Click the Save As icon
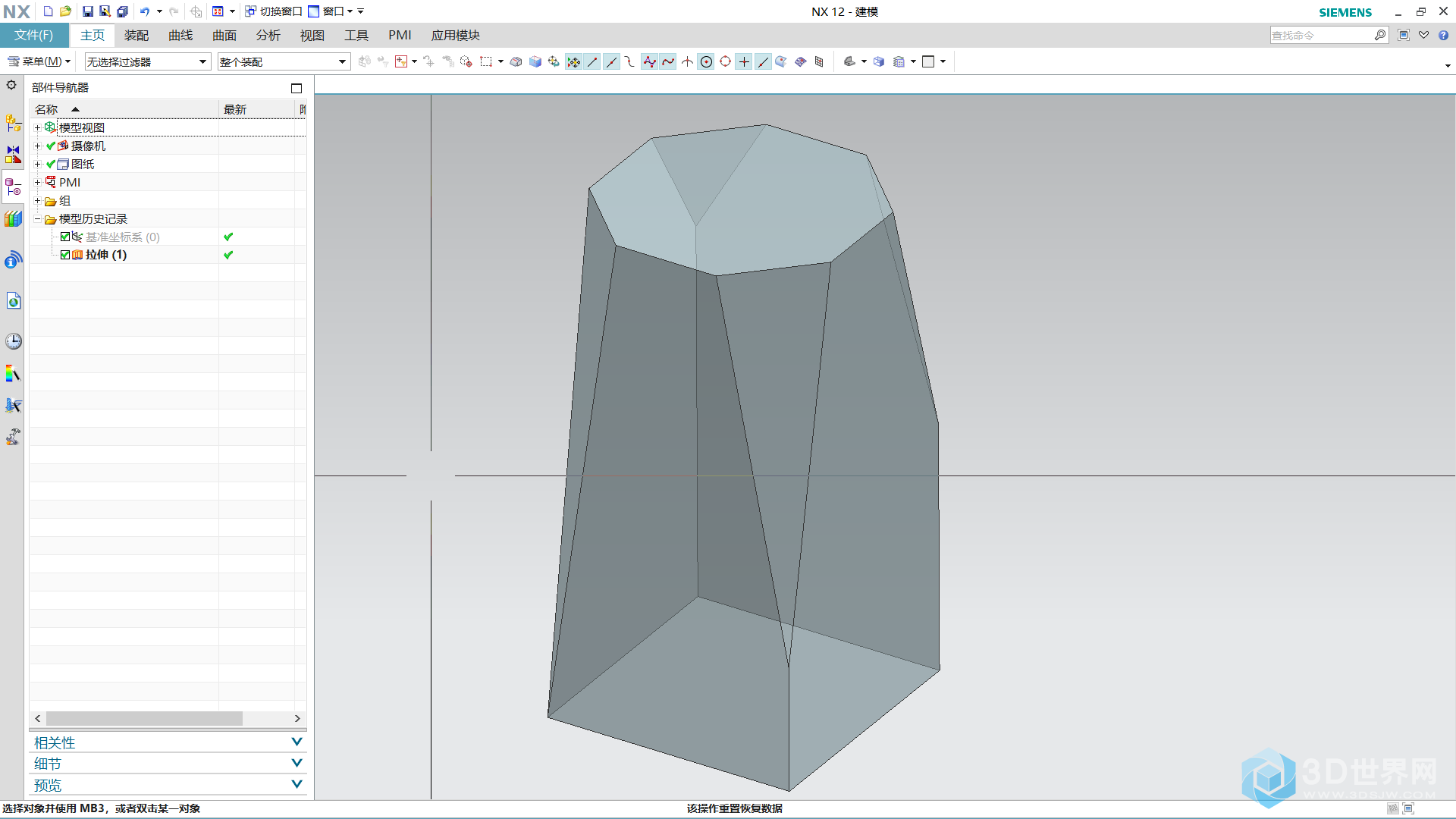 pos(105,11)
